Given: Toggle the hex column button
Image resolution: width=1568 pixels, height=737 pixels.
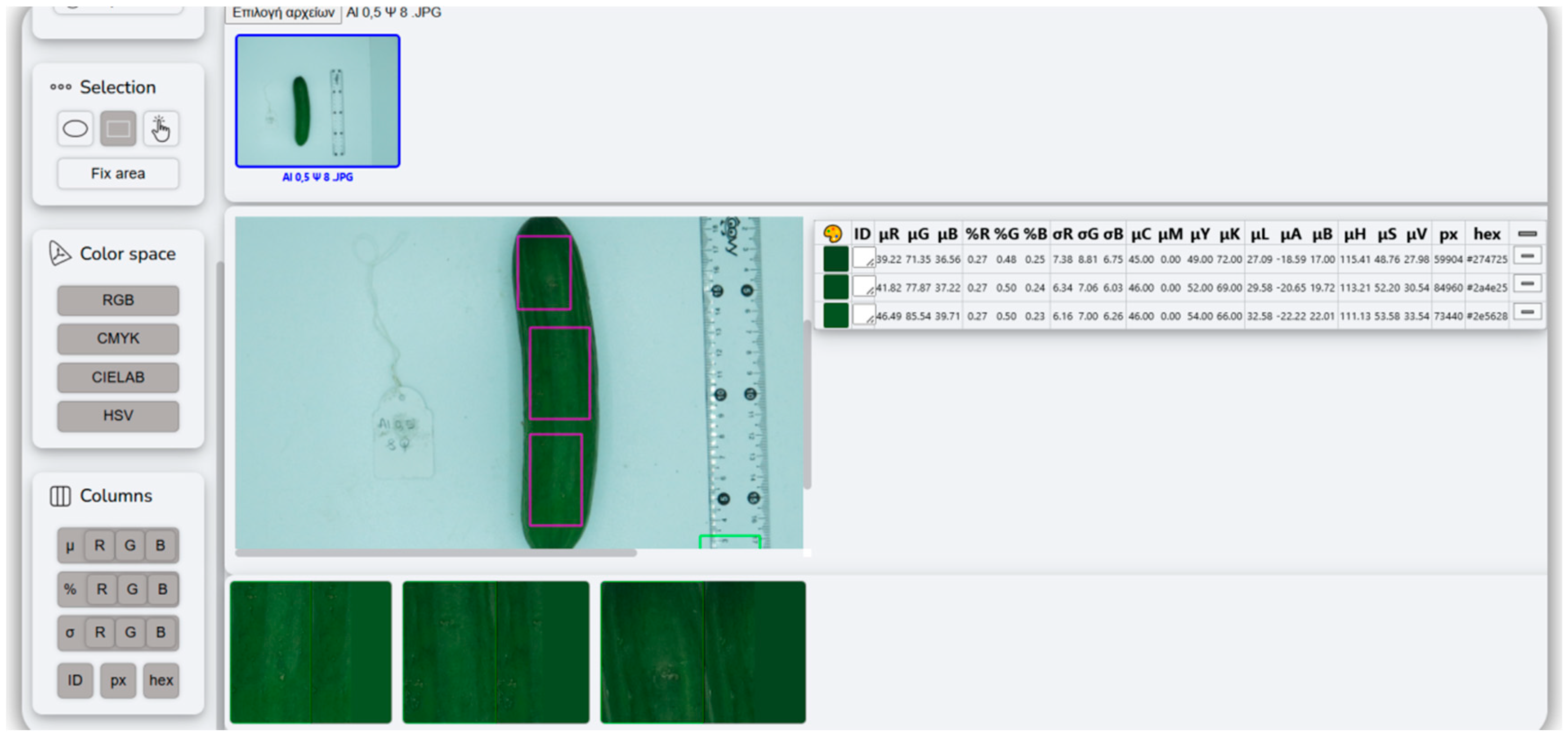Looking at the screenshot, I should pos(161,680).
